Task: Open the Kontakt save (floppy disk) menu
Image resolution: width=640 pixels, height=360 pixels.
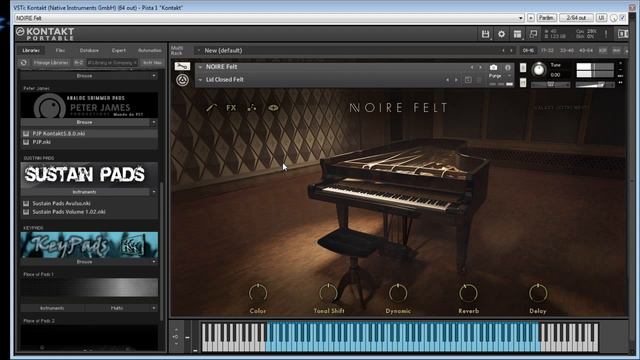Action: (x=485, y=34)
